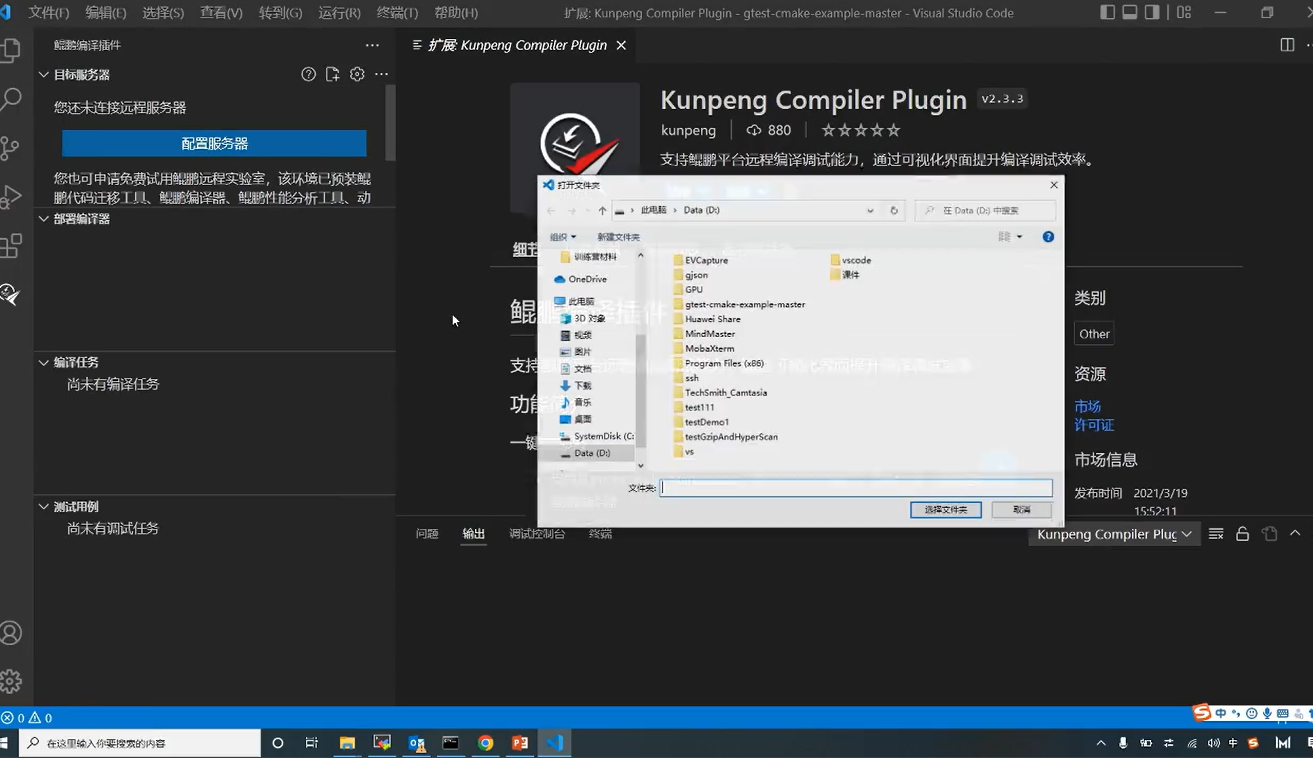Collapse the 编译任务 section
Image resolution: width=1313 pixels, height=758 pixels.
(x=44, y=362)
